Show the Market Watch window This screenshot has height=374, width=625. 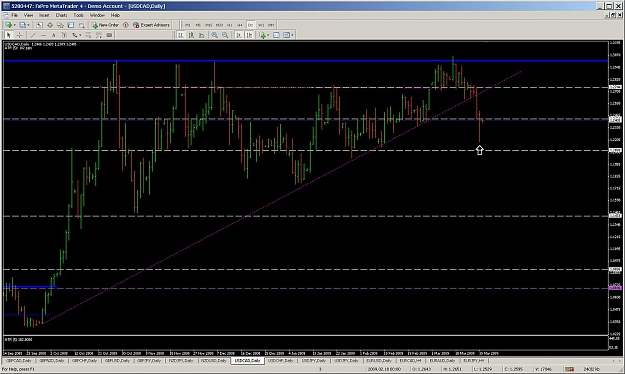39,25
